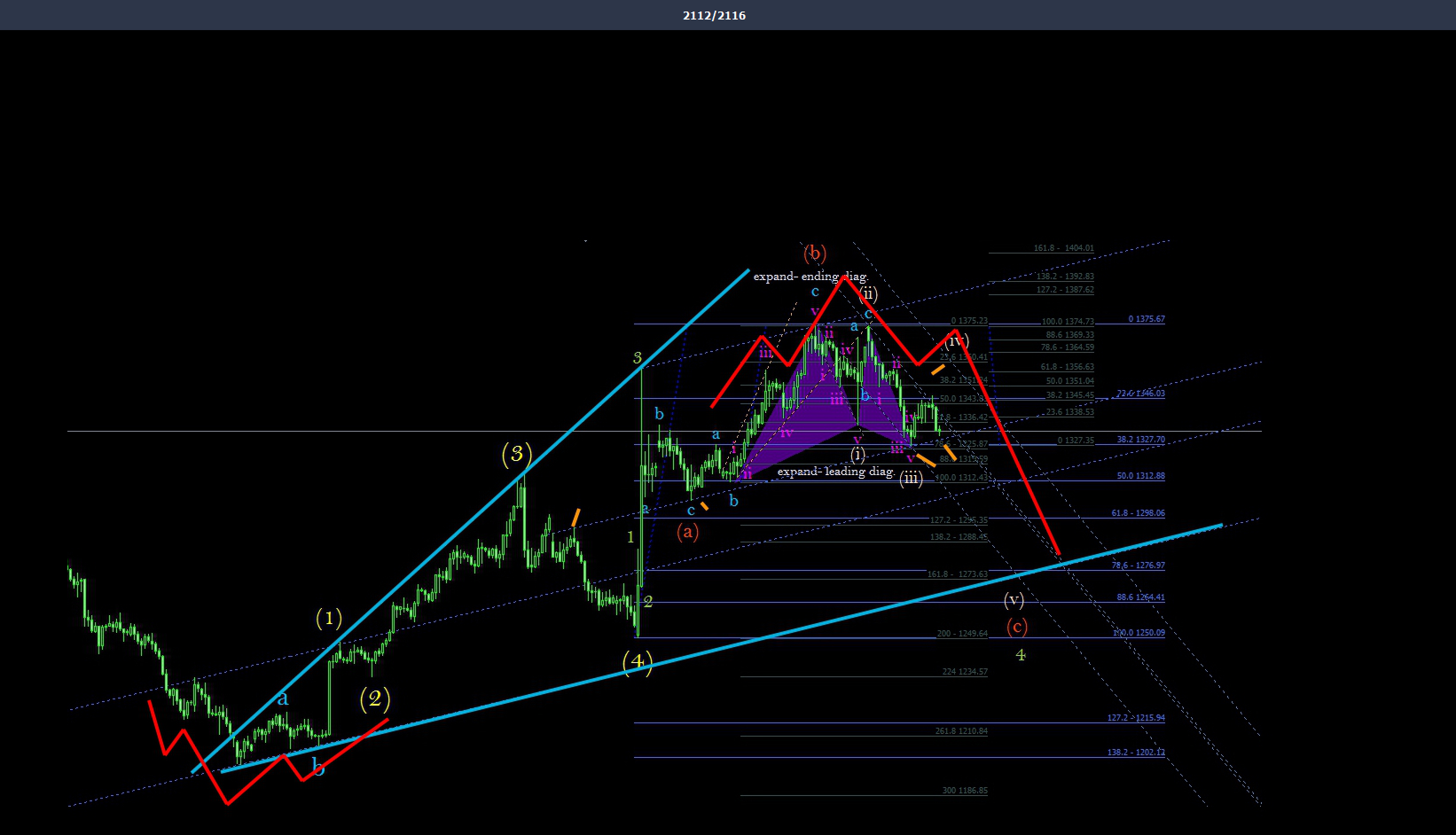Select the yellow (4) wave label
1456x835 pixels.
click(x=638, y=661)
